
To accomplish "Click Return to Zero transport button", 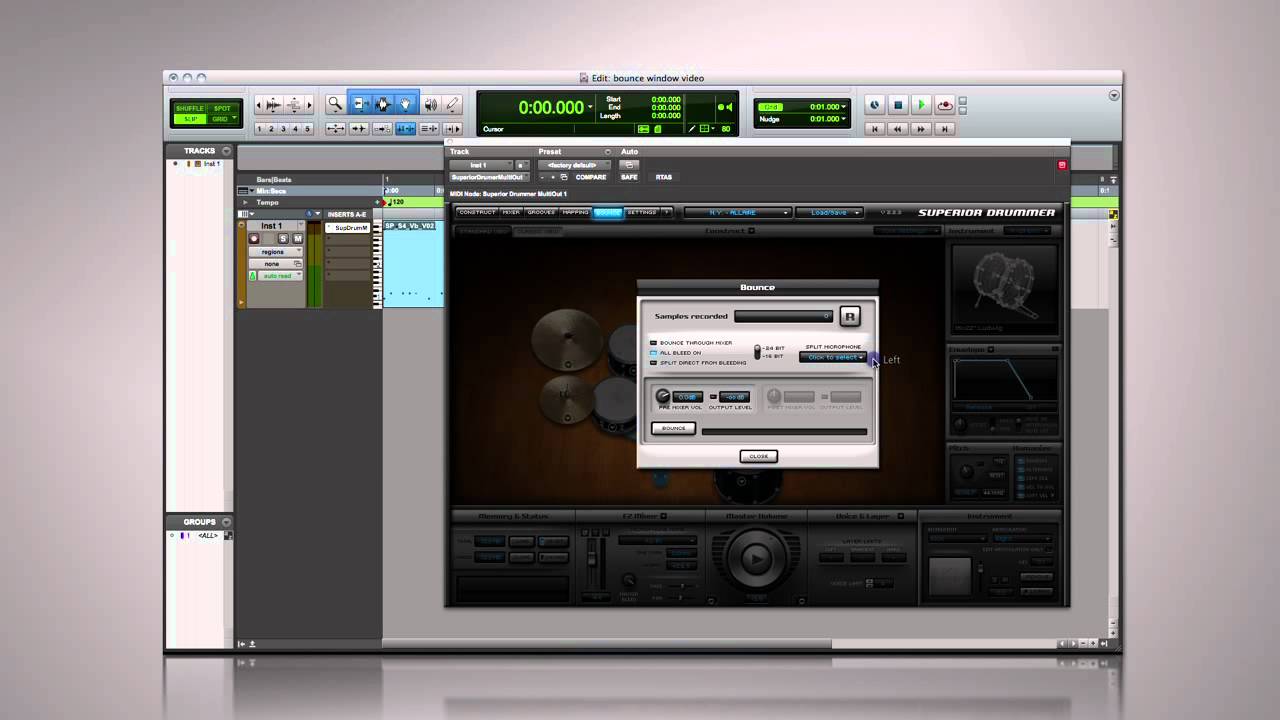I will click(x=875, y=129).
